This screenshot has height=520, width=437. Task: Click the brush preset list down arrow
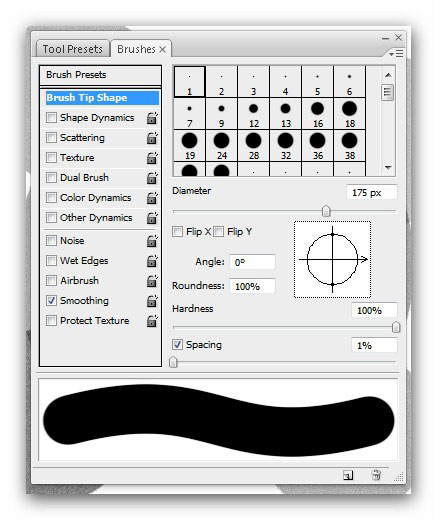click(388, 167)
